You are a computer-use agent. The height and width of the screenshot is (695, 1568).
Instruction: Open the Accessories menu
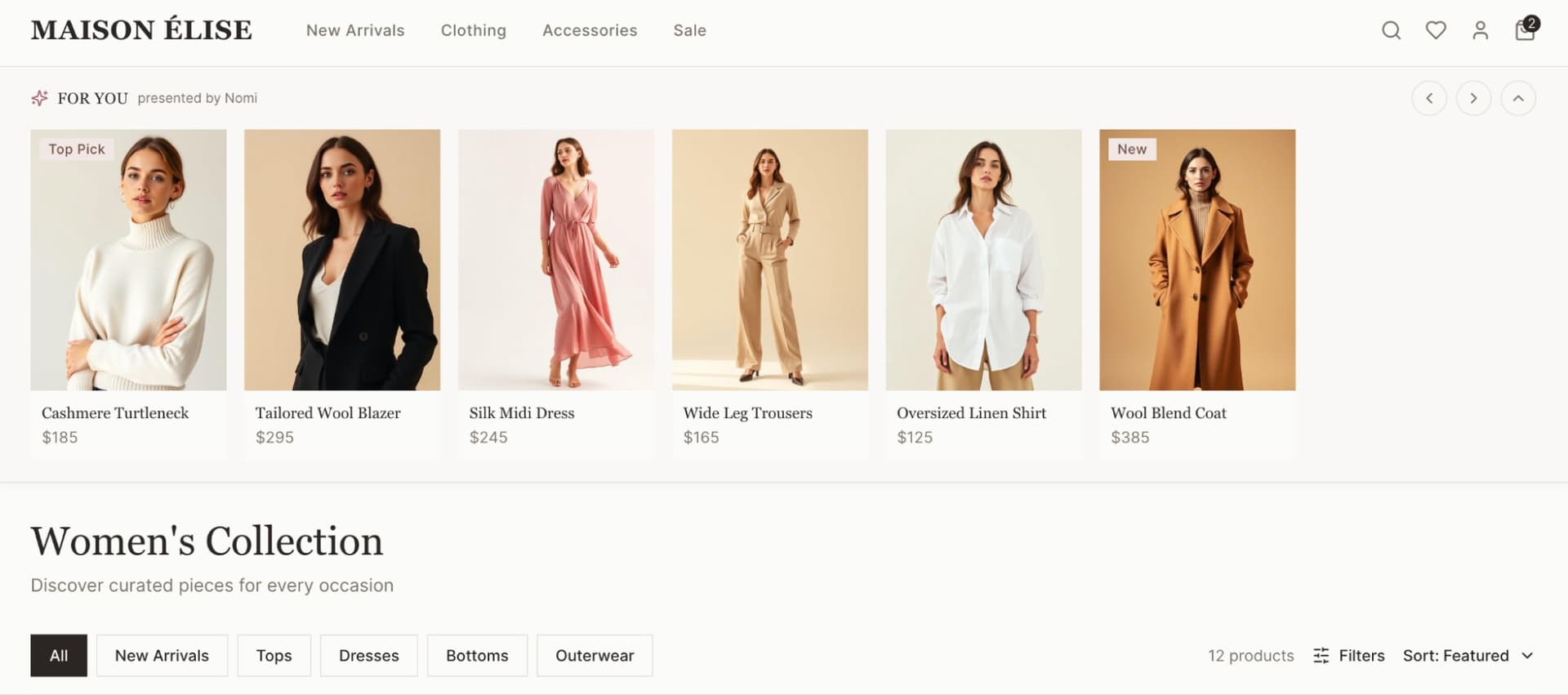(590, 30)
